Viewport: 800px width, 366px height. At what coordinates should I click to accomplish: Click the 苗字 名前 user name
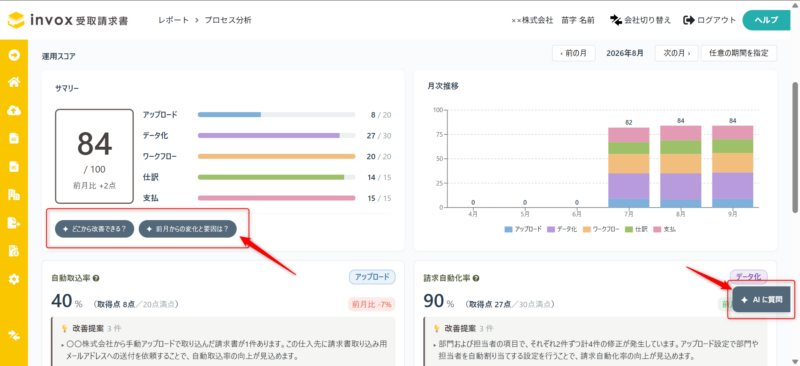coord(578,20)
